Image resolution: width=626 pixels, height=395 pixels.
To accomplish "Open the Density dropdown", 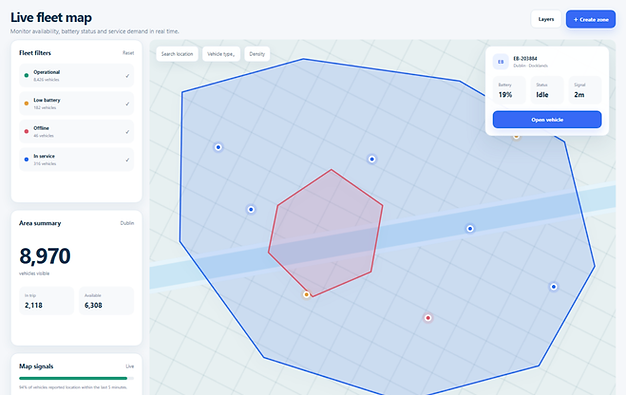I will click(x=257, y=54).
